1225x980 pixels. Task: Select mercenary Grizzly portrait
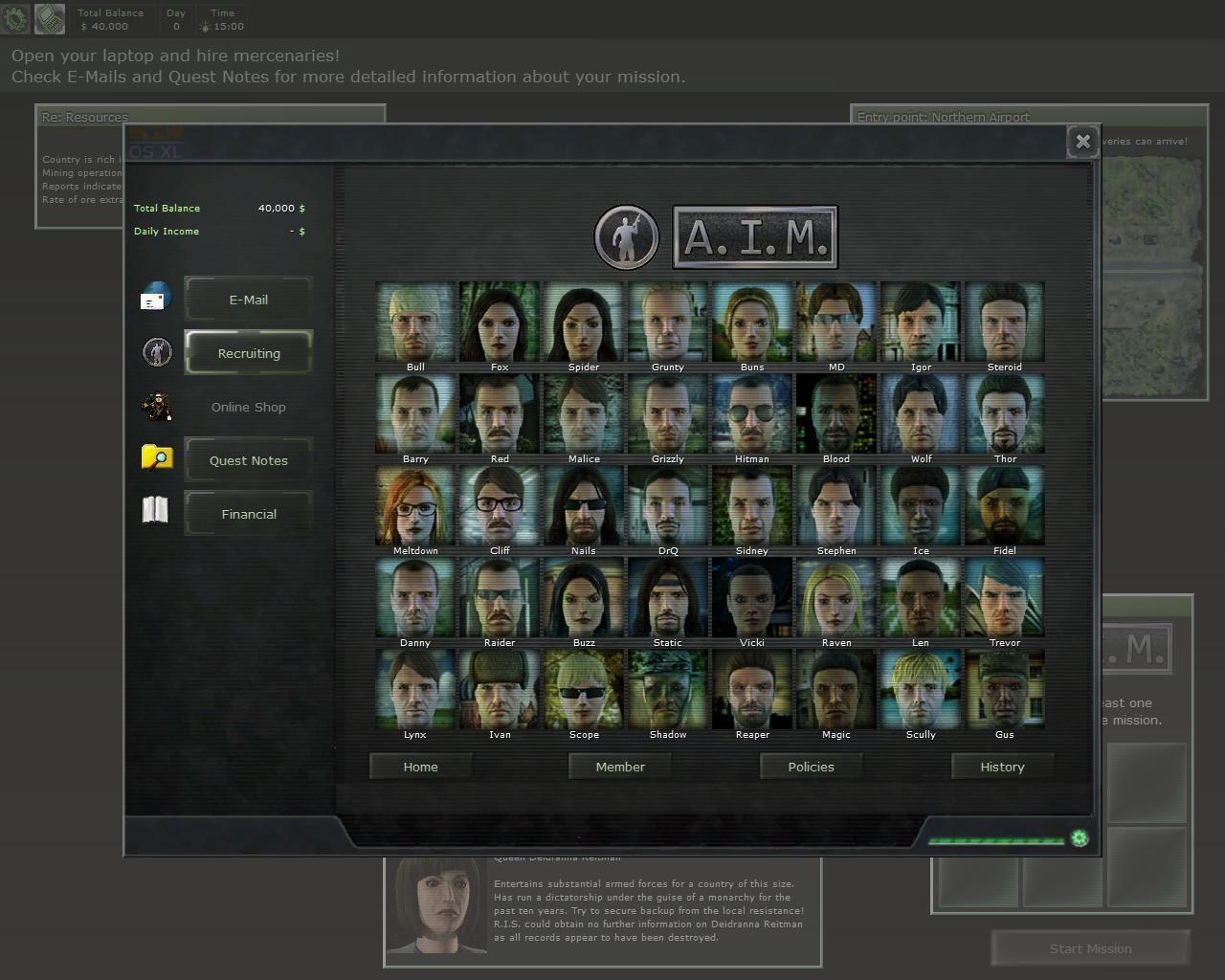point(668,413)
